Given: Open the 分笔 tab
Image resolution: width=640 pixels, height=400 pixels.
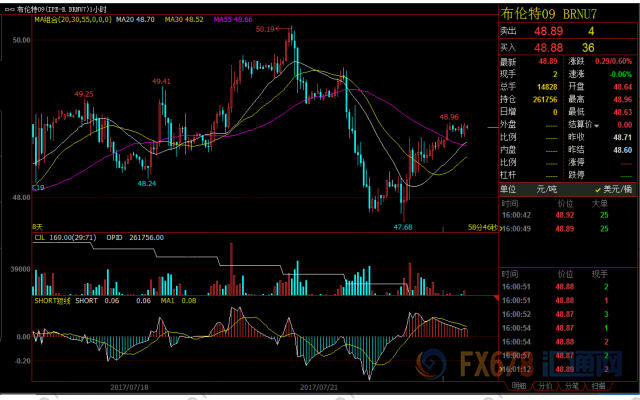Looking at the screenshot, I should 571,385.
